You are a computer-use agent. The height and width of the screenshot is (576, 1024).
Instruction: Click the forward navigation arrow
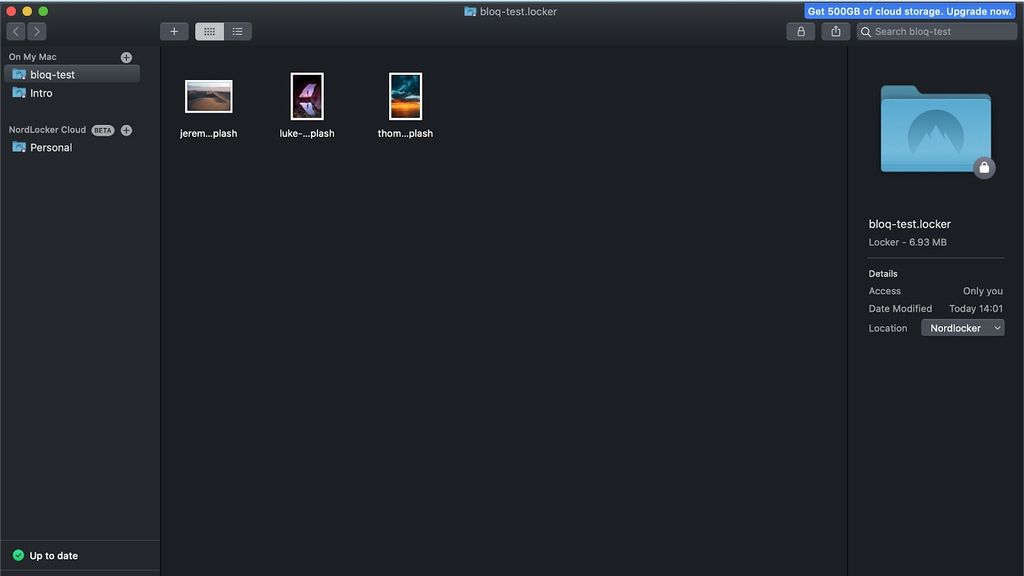(37, 31)
